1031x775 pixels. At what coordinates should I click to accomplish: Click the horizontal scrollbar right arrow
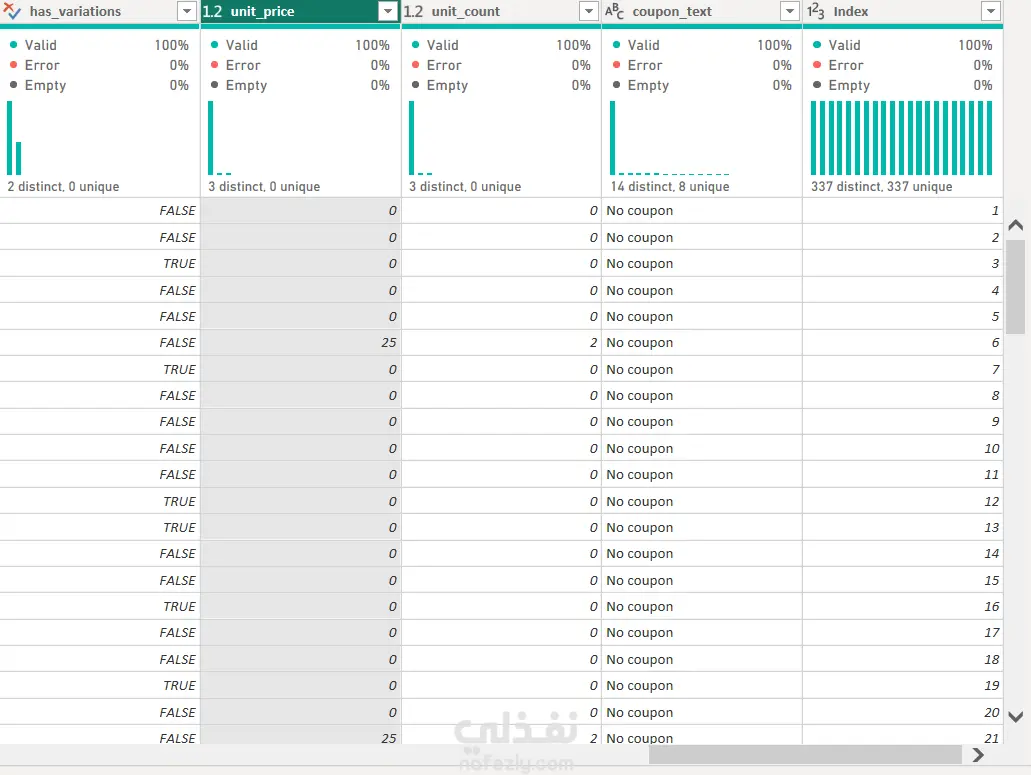pyautogui.click(x=978, y=755)
